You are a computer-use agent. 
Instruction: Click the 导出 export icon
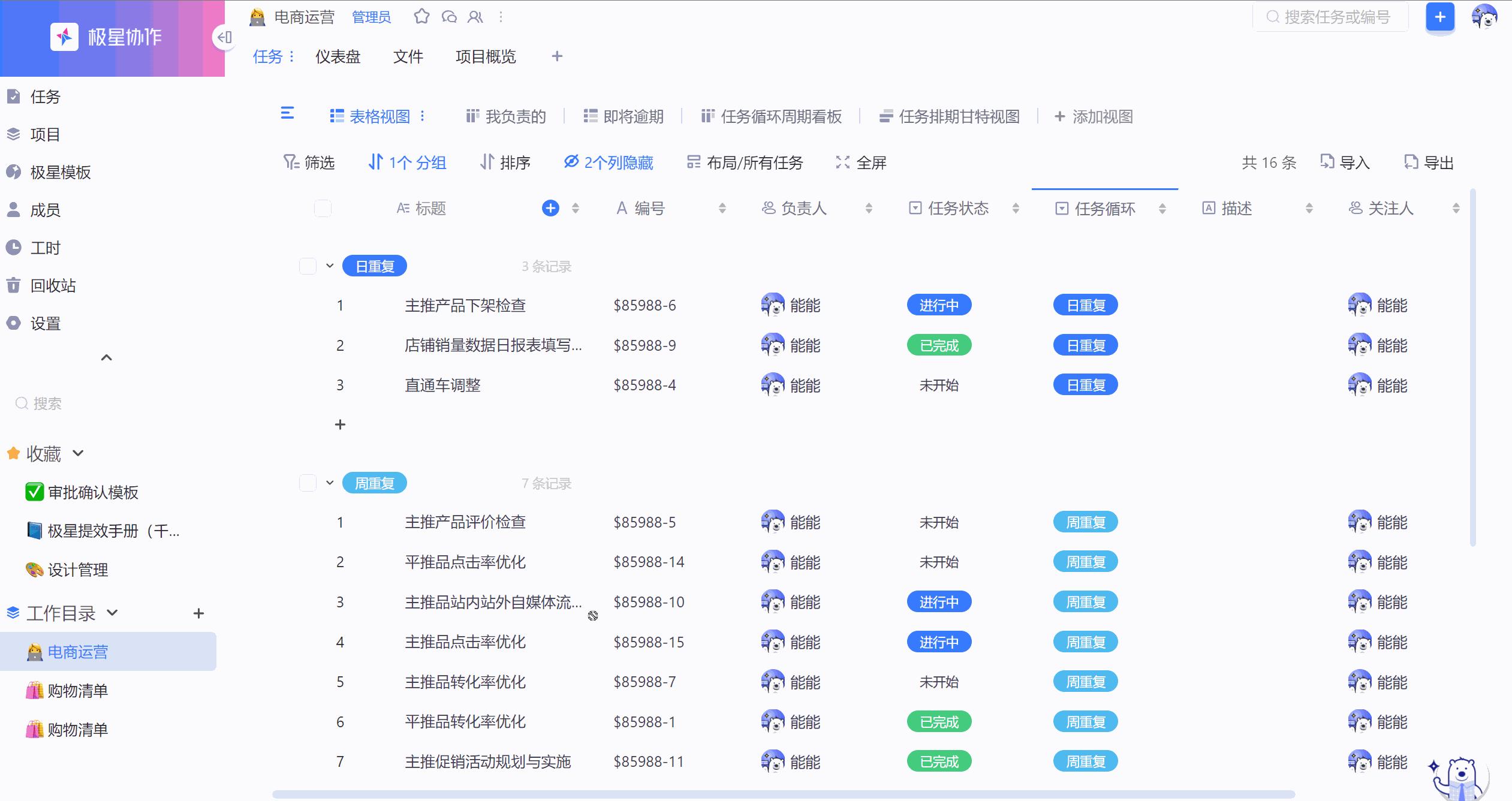click(1410, 162)
